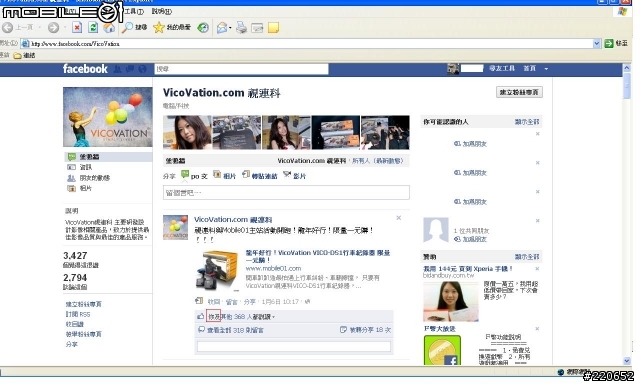Open Favorites star toolbar button
Image resolution: width=640 pixels, height=384 pixels.
tap(172, 28)
